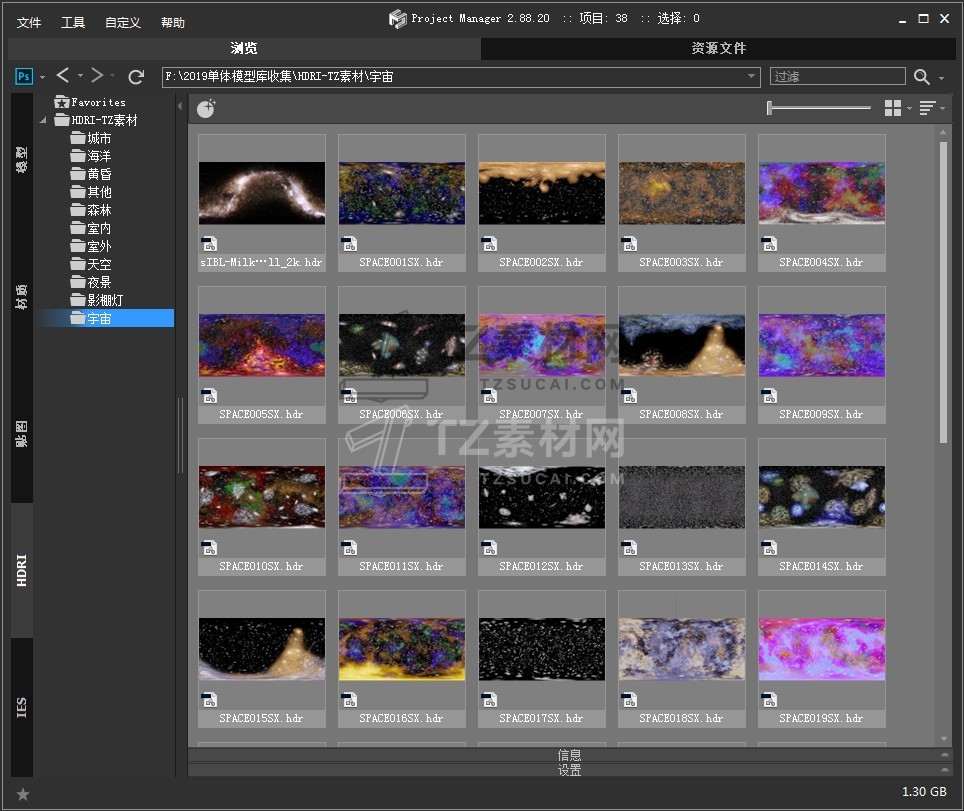Viewport: 964px width, 811px height.
Task: Select the 模型 vertical side tab
Action: pyautogui.click(x=22, y=159)
